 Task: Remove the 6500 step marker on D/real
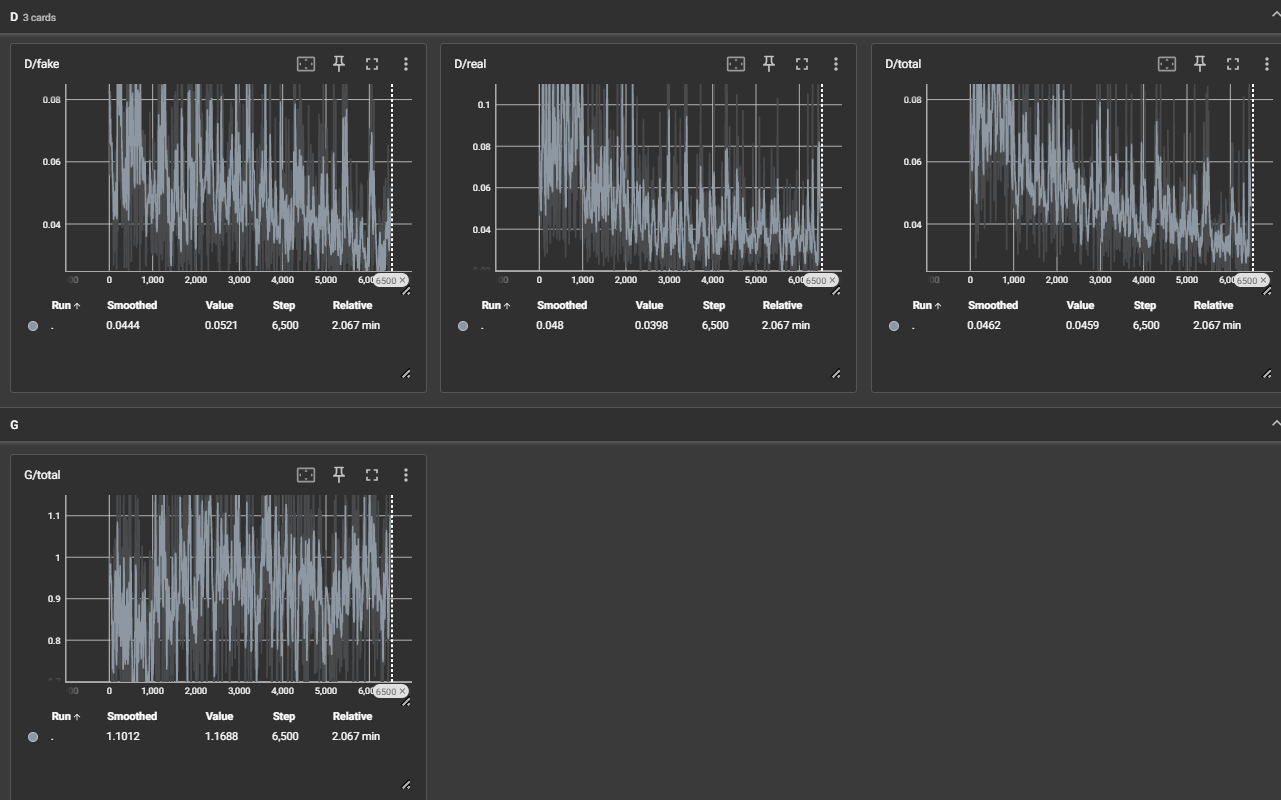[x=832, y=281]
